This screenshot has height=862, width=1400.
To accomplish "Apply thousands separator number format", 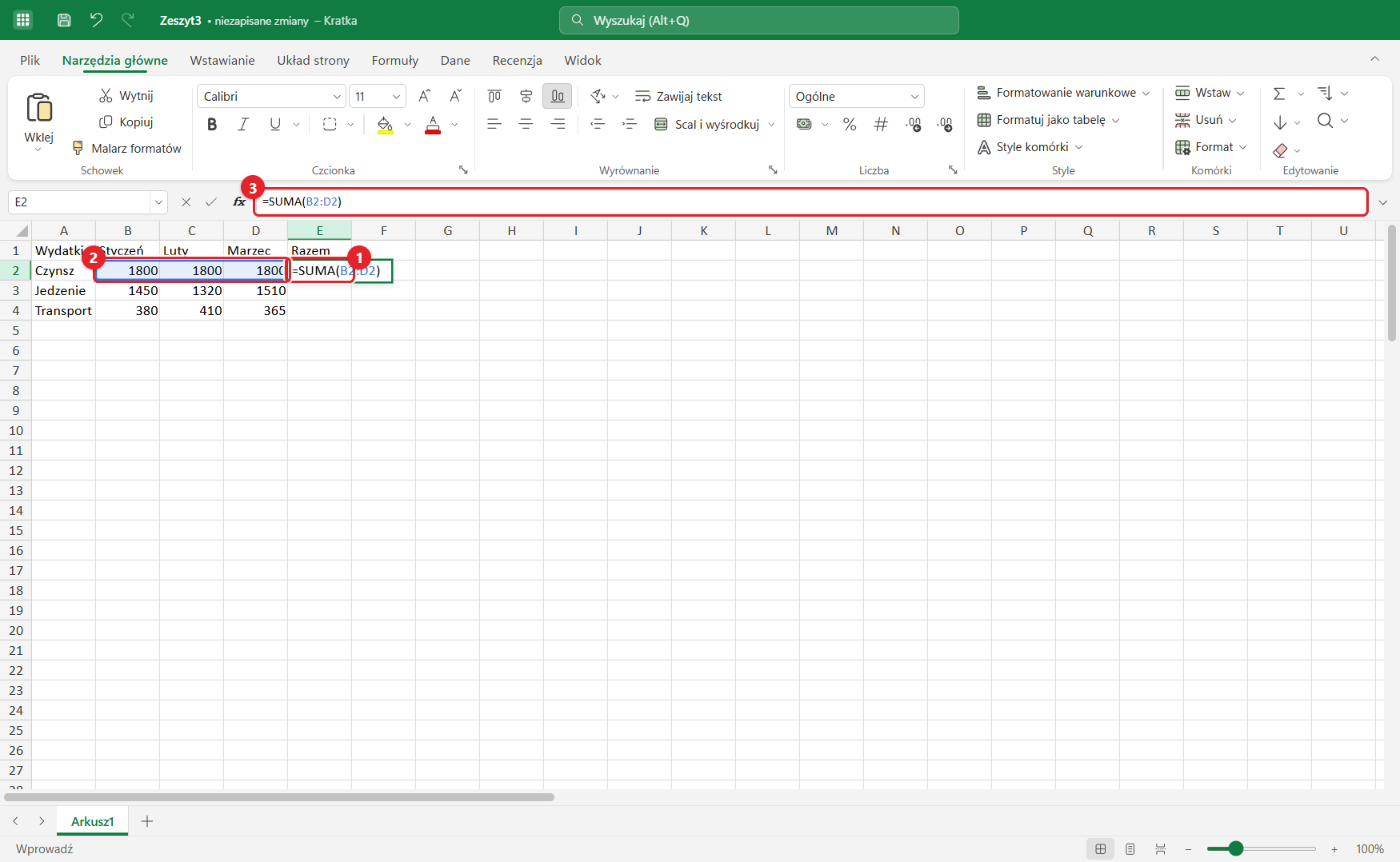I will point(881,124).
